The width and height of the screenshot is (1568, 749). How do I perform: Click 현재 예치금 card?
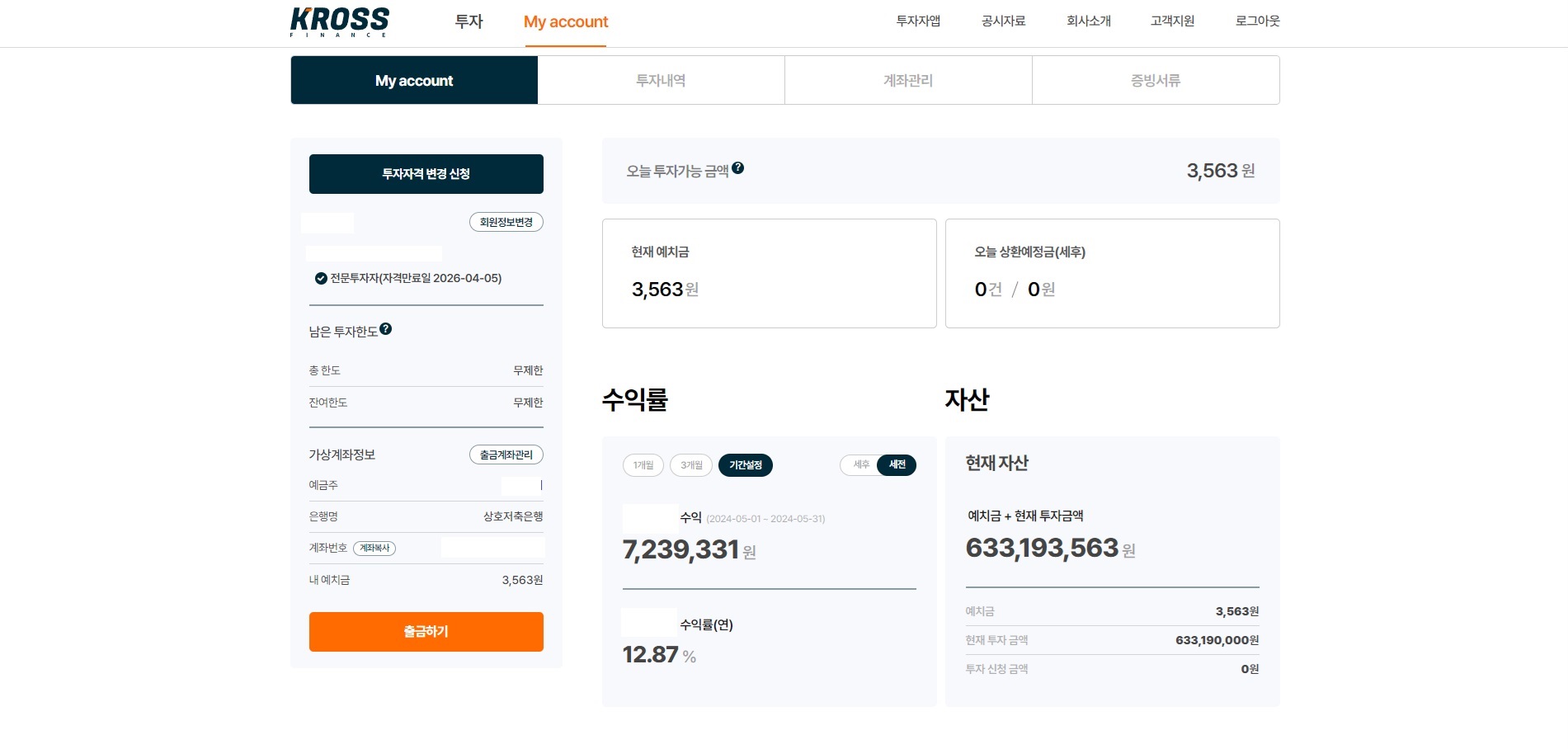pos(770,273)
